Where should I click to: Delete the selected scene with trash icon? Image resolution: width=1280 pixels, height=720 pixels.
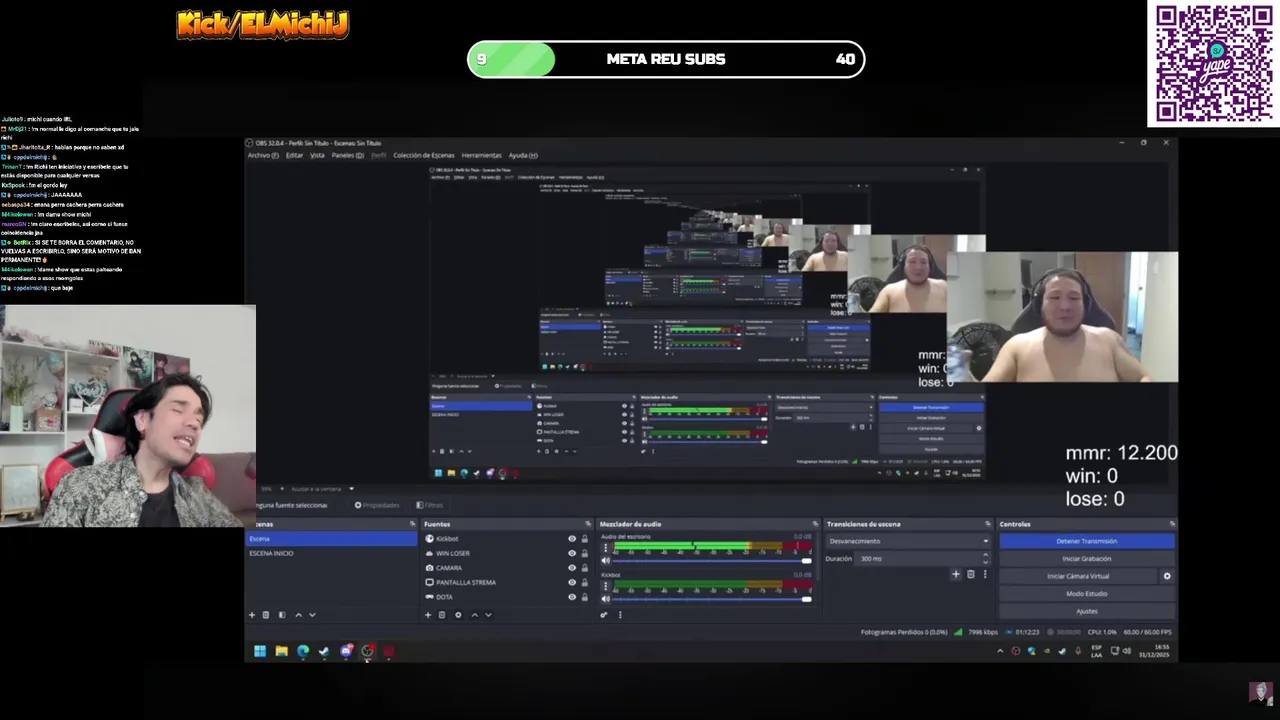[x=266, y=615]
